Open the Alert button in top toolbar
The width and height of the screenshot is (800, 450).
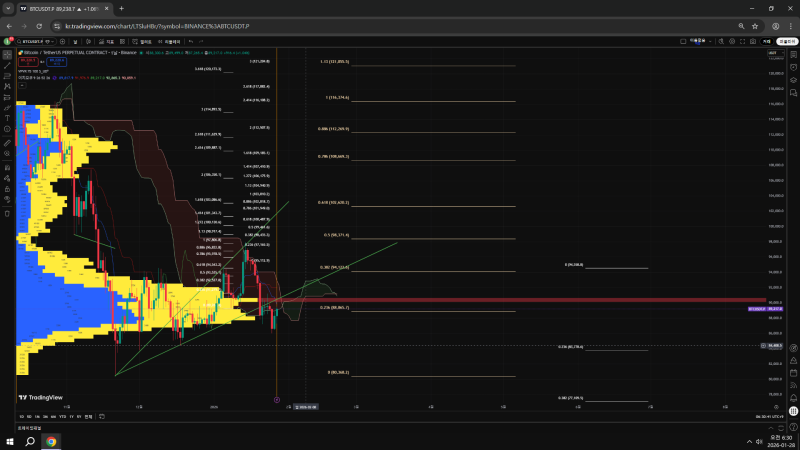click(142, 41)
